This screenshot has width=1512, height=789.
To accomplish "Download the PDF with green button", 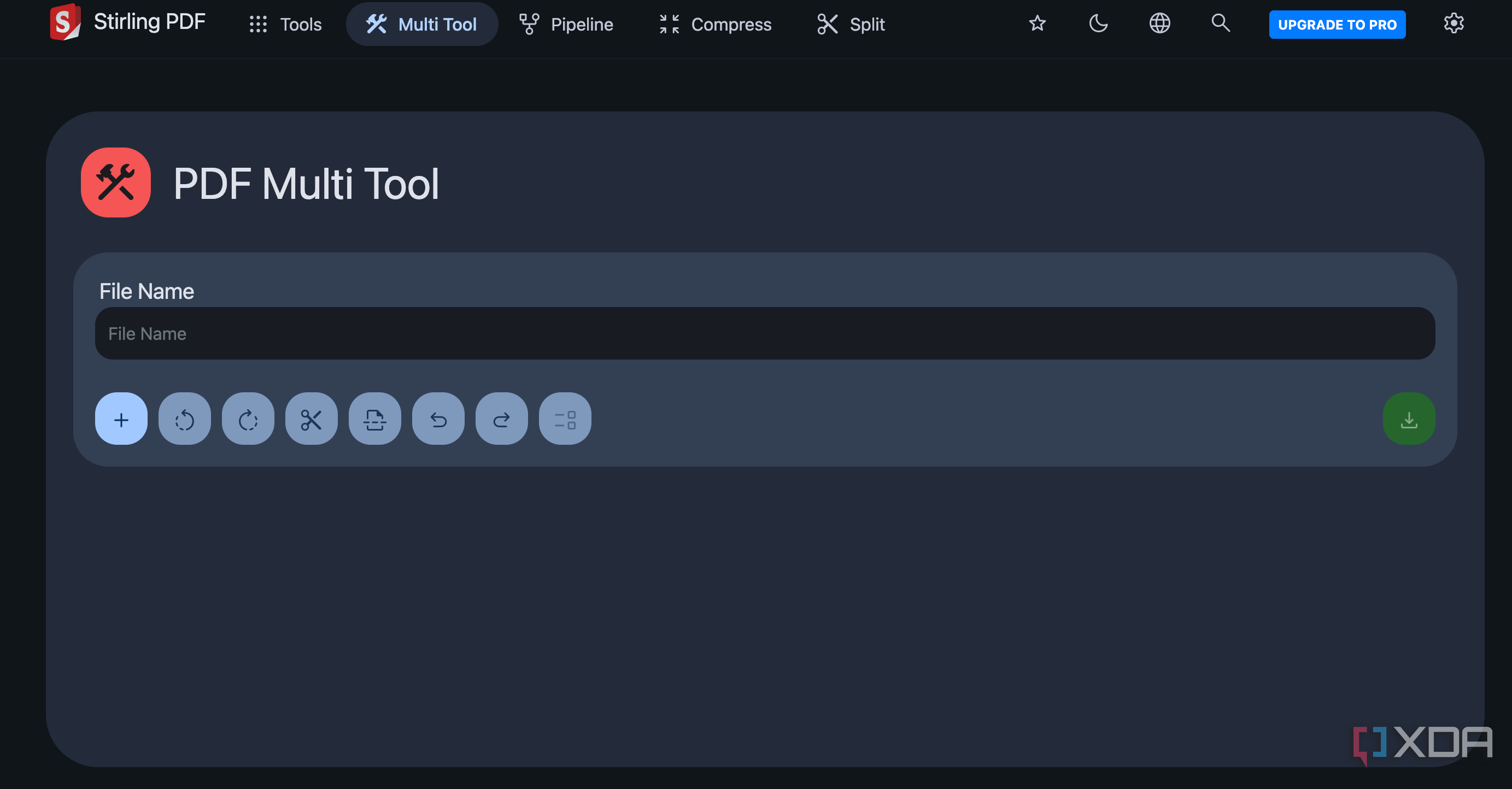I will click(x=1409, y=419).
